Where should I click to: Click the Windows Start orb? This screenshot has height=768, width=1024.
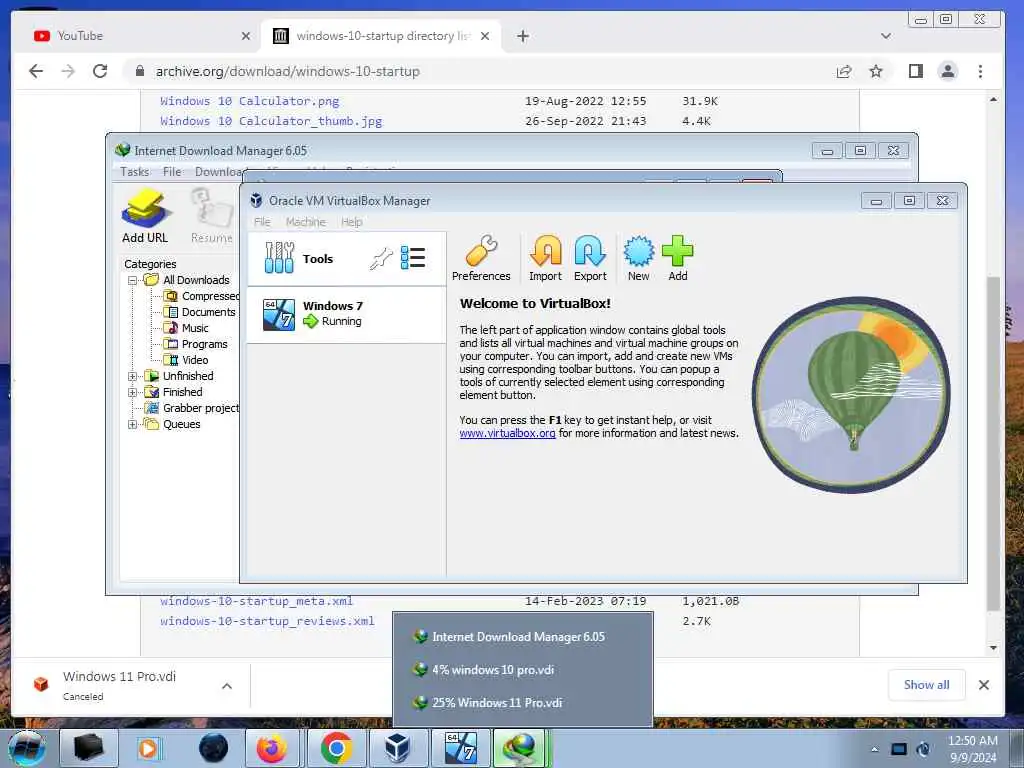click(27, 748)
